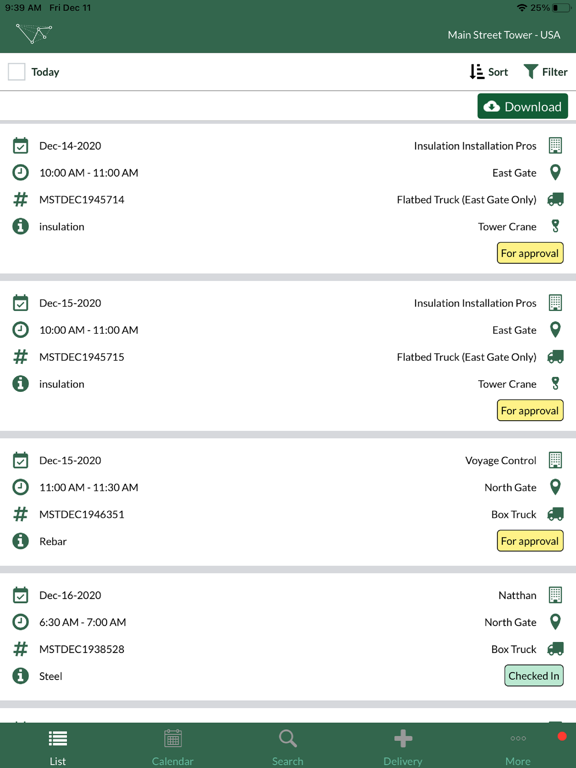Screen dimensions: 576x768
Task: Click the clock icon beside 6:30 AM - 7:00 AM
Action: point(20,622)
